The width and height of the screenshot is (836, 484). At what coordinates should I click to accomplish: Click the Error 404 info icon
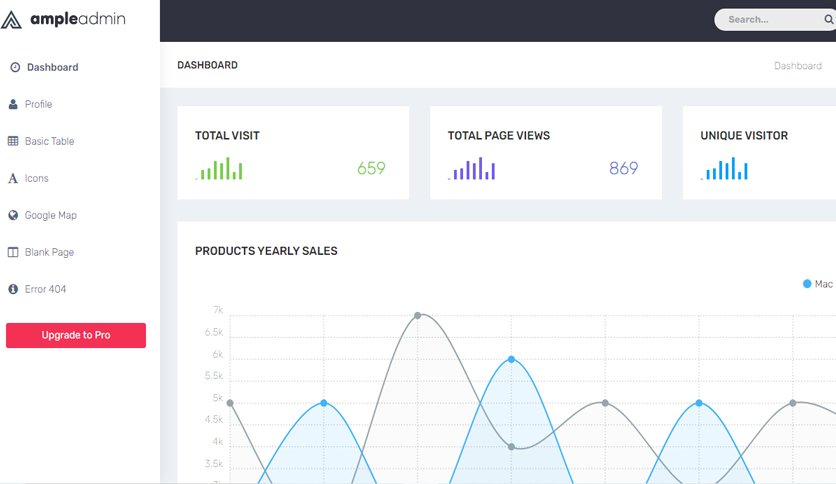click(x=13, y=289)
